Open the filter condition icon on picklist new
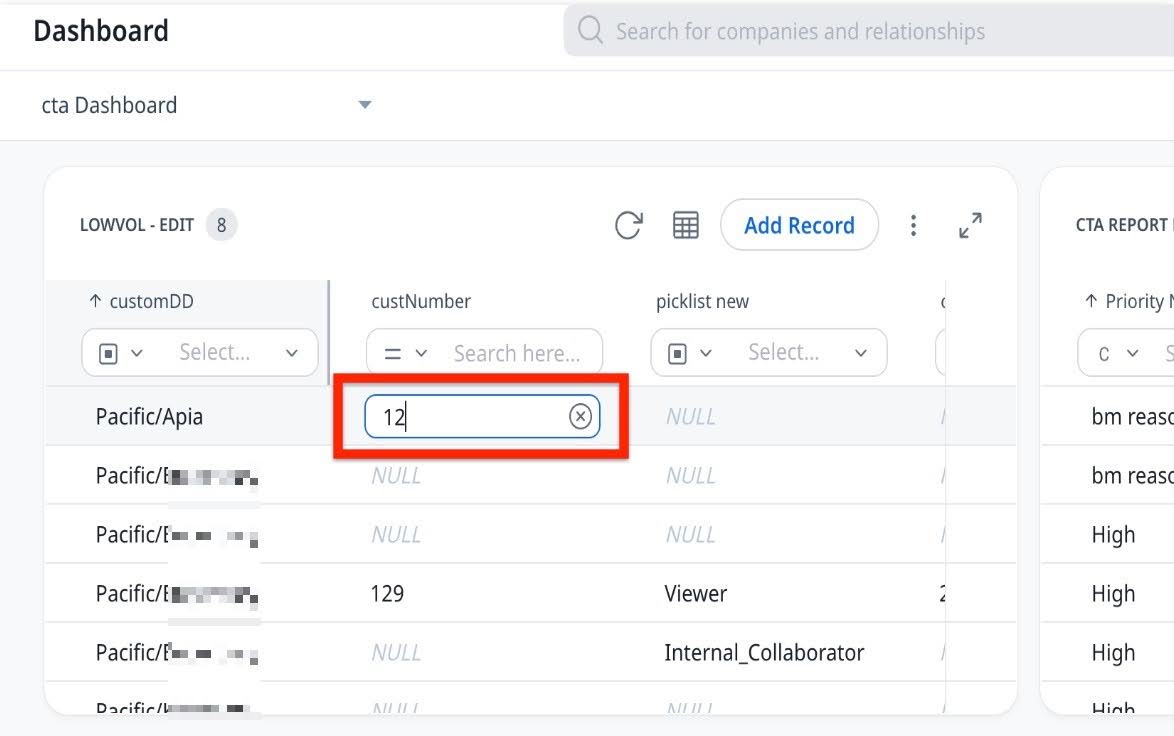 [x=686, y=352]
